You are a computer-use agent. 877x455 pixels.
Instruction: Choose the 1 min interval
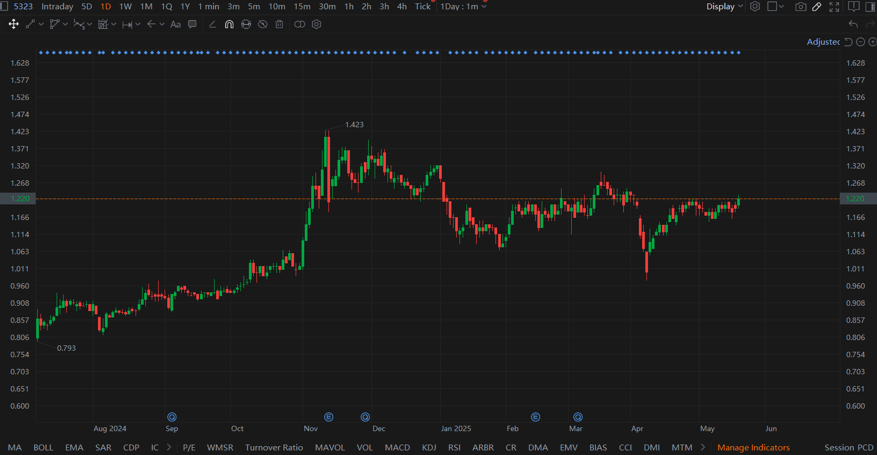[x=209, y=6]
